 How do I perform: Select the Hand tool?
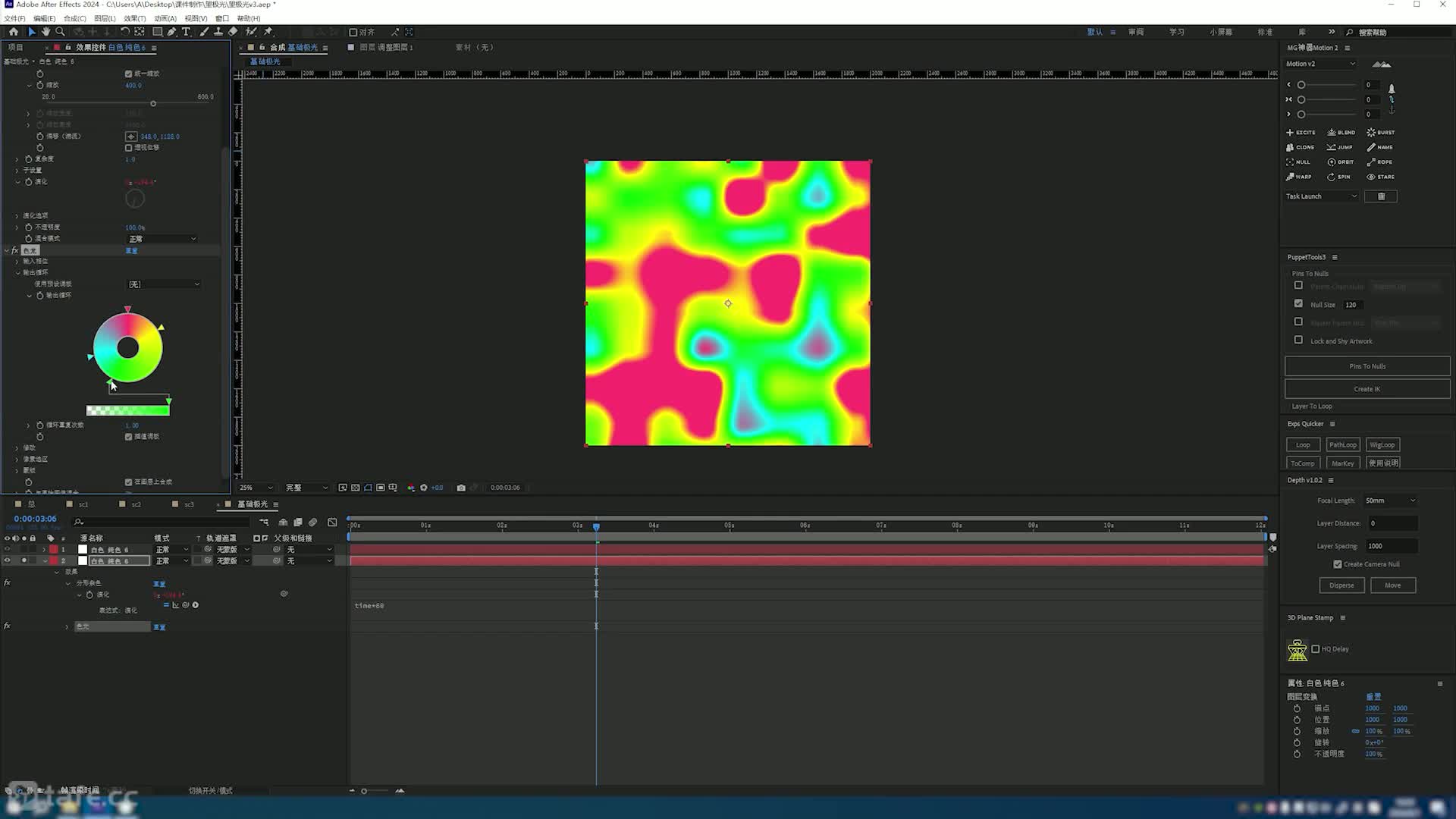pyautogui.click(x=45, y=32)
